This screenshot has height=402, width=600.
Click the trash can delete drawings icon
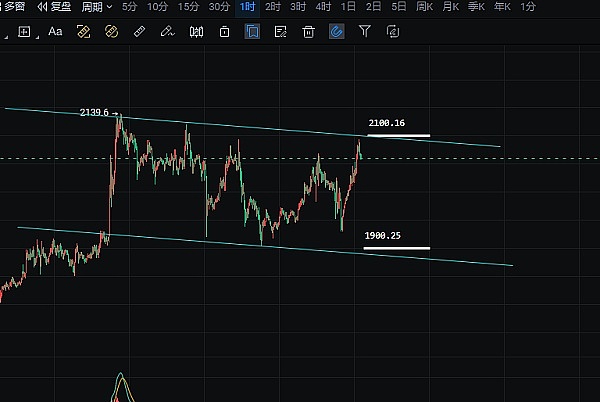309,31
